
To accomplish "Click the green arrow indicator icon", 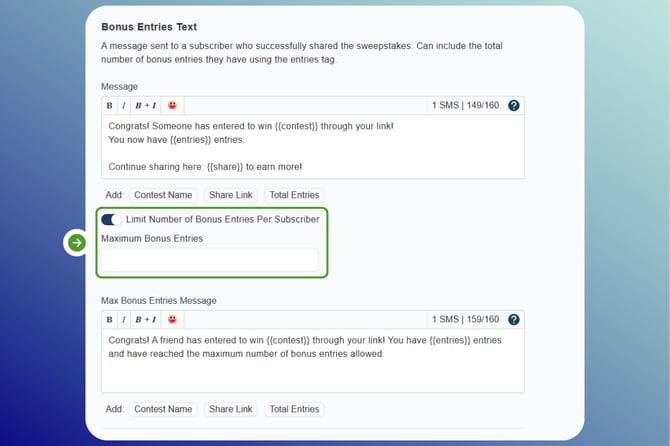I will pyautogui.click(x=77, y=242).
